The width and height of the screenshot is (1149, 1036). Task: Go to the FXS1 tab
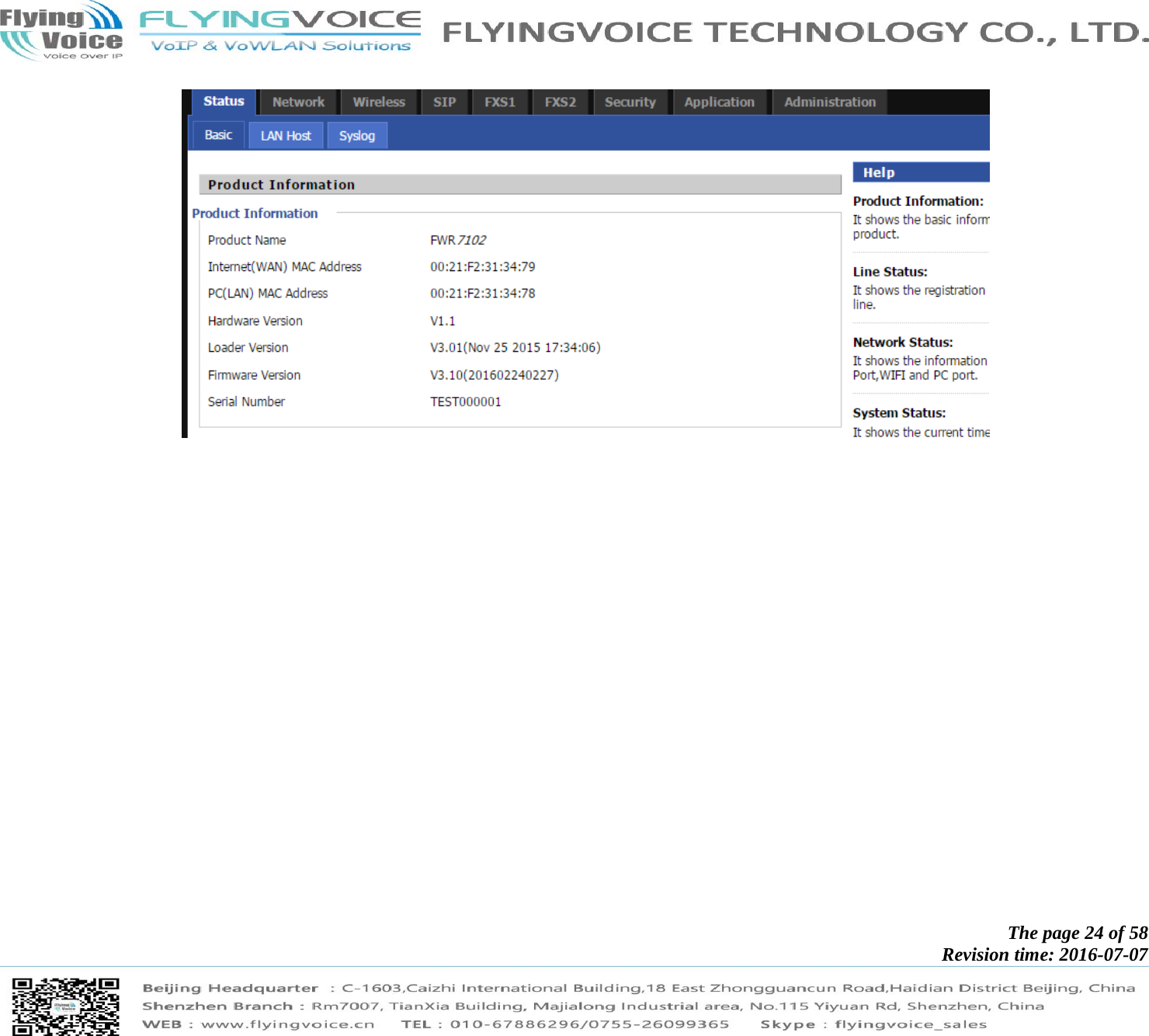[x=500, y=103]
